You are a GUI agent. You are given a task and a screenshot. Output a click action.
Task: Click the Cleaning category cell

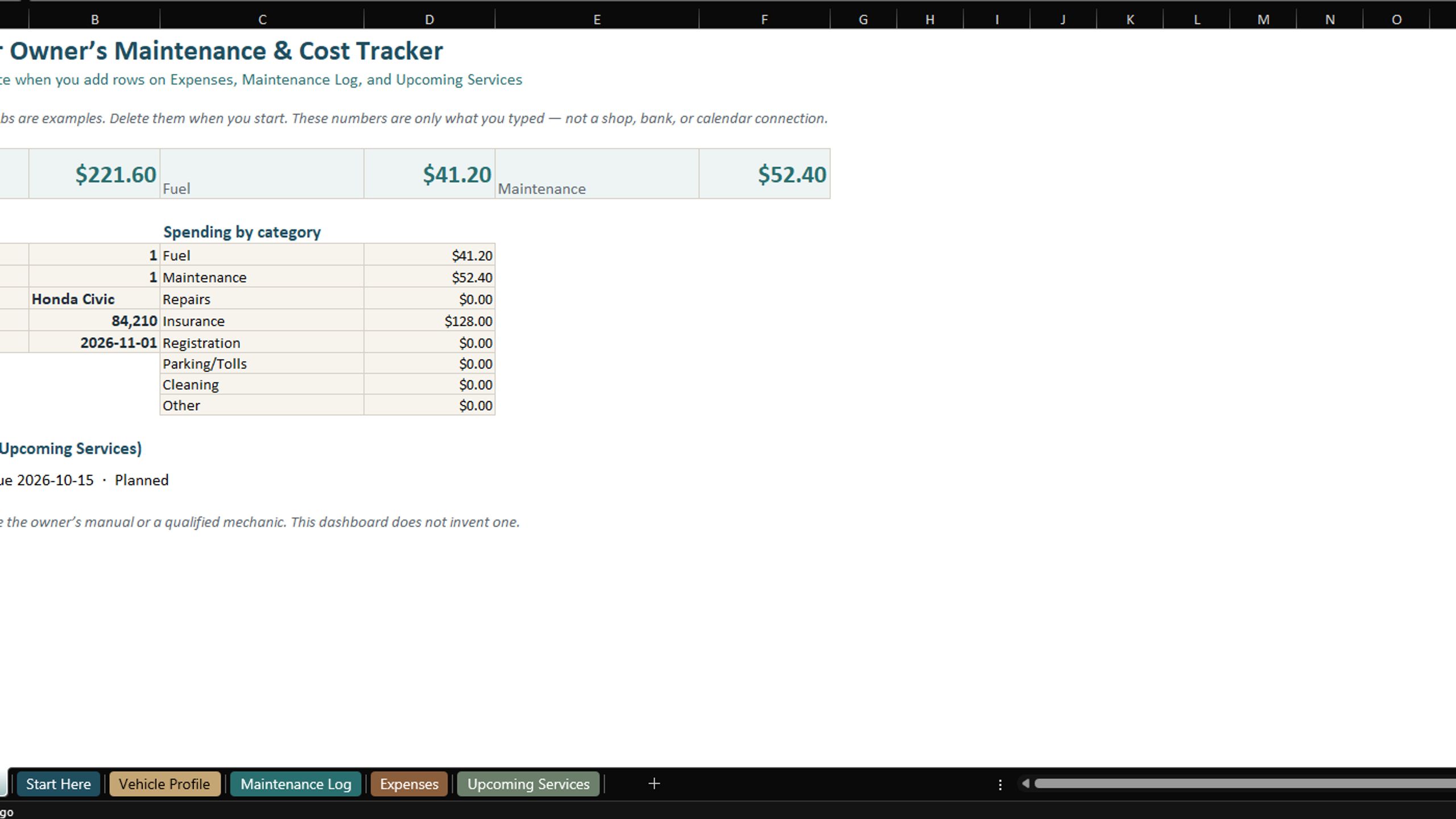click(x=262, y=384)
